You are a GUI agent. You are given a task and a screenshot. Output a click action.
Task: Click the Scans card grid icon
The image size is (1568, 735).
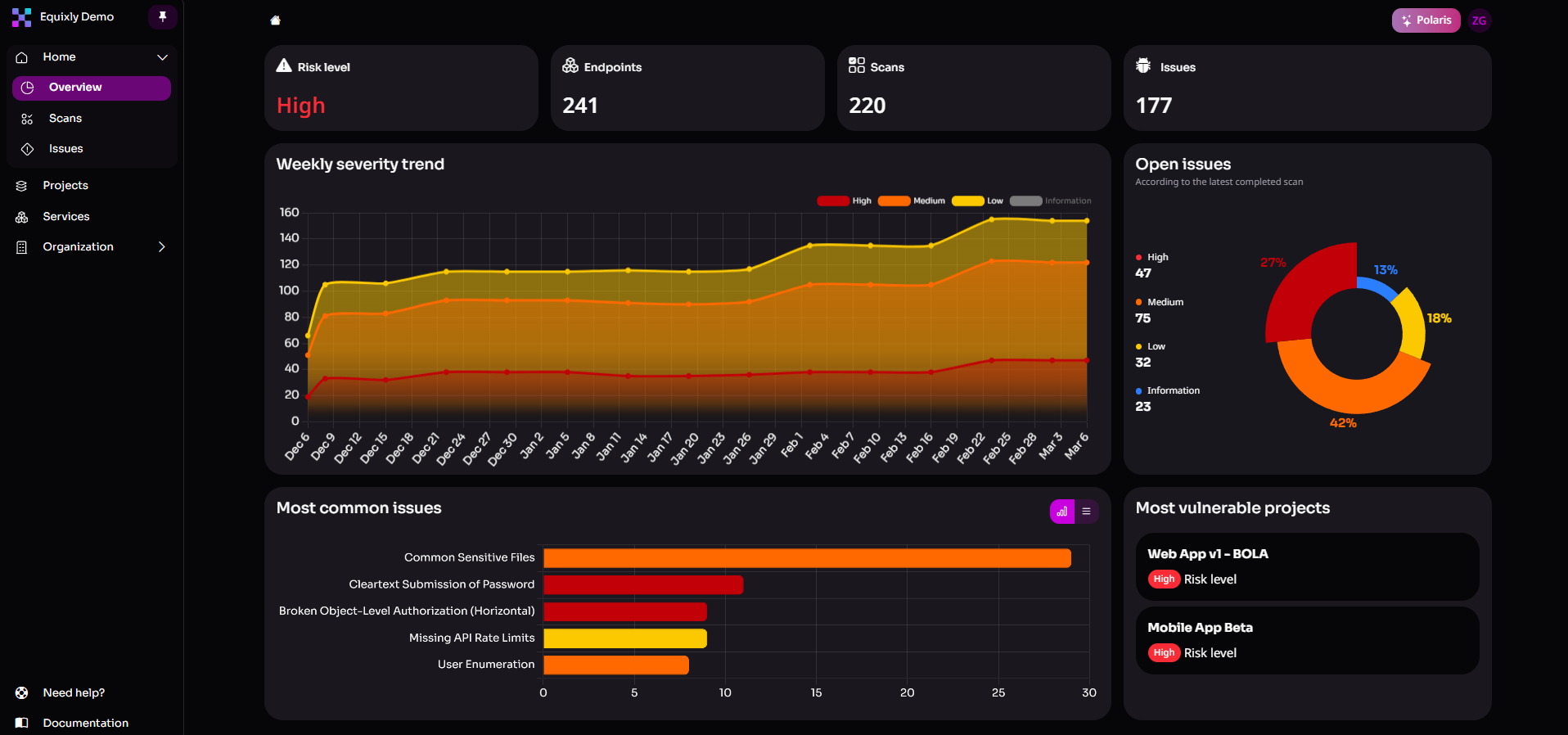point(857,65)
